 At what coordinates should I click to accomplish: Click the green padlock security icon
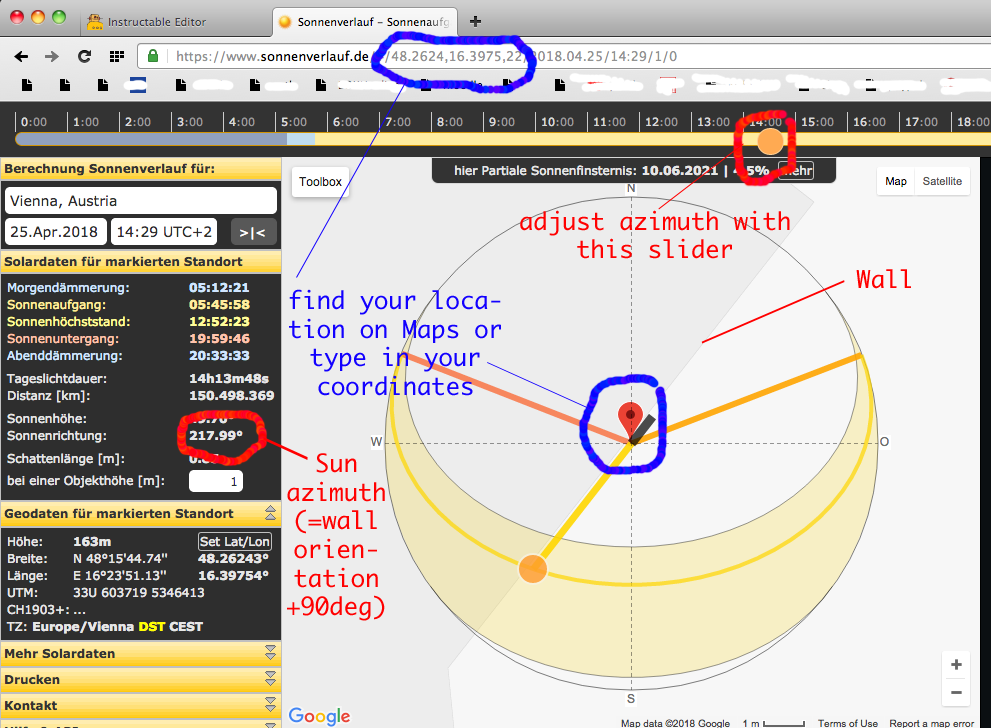pyautogui.click(x=153, y=56)
